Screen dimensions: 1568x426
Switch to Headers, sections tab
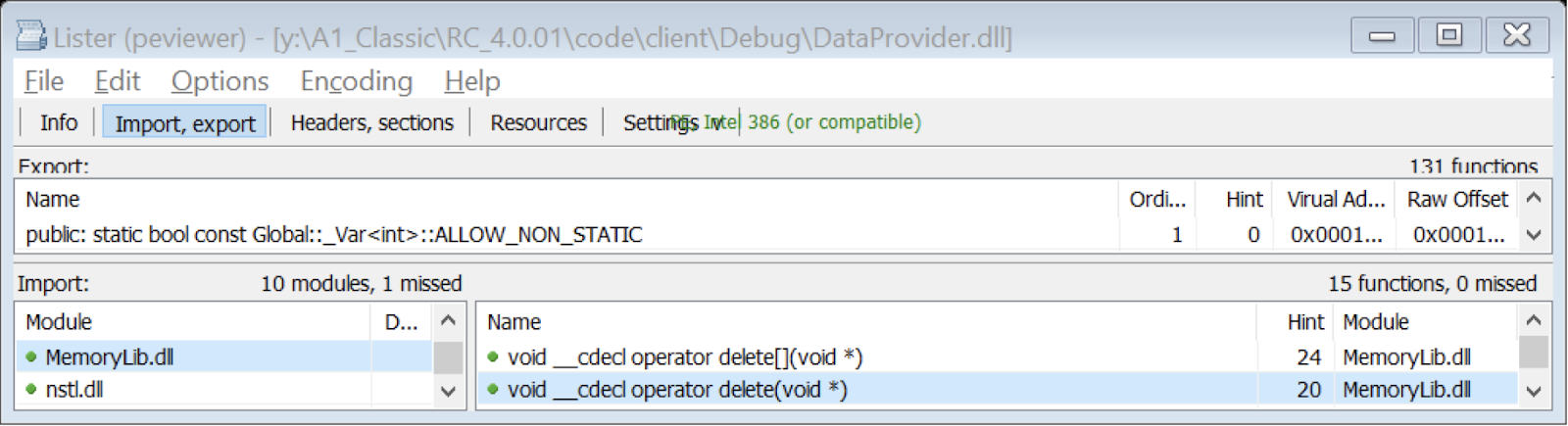[x=371, y=122]
